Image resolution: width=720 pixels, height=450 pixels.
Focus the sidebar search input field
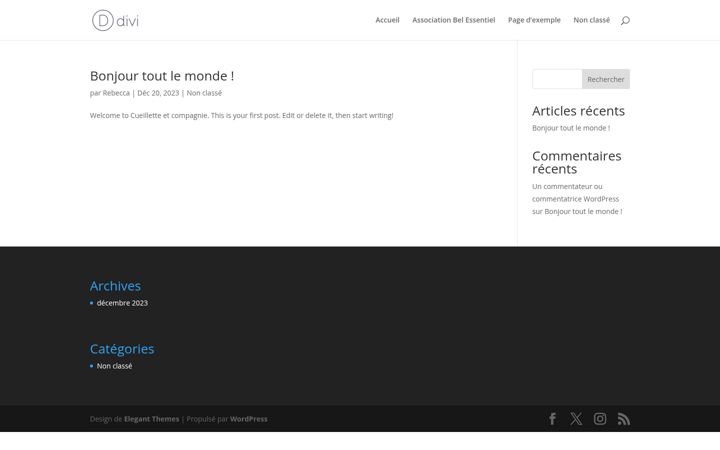[x=557, y=79]
